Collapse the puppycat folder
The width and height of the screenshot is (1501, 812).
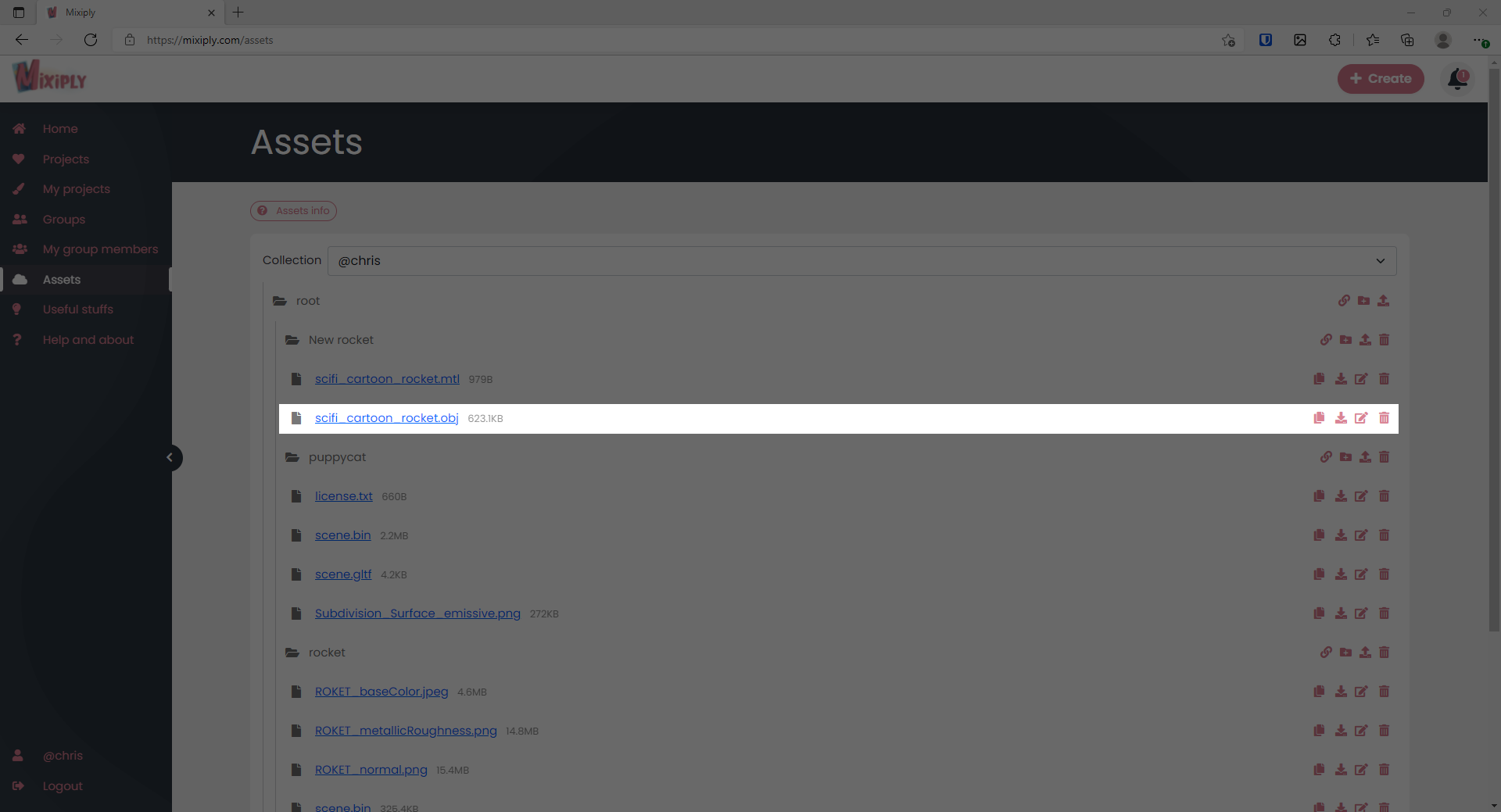(292, 457)
